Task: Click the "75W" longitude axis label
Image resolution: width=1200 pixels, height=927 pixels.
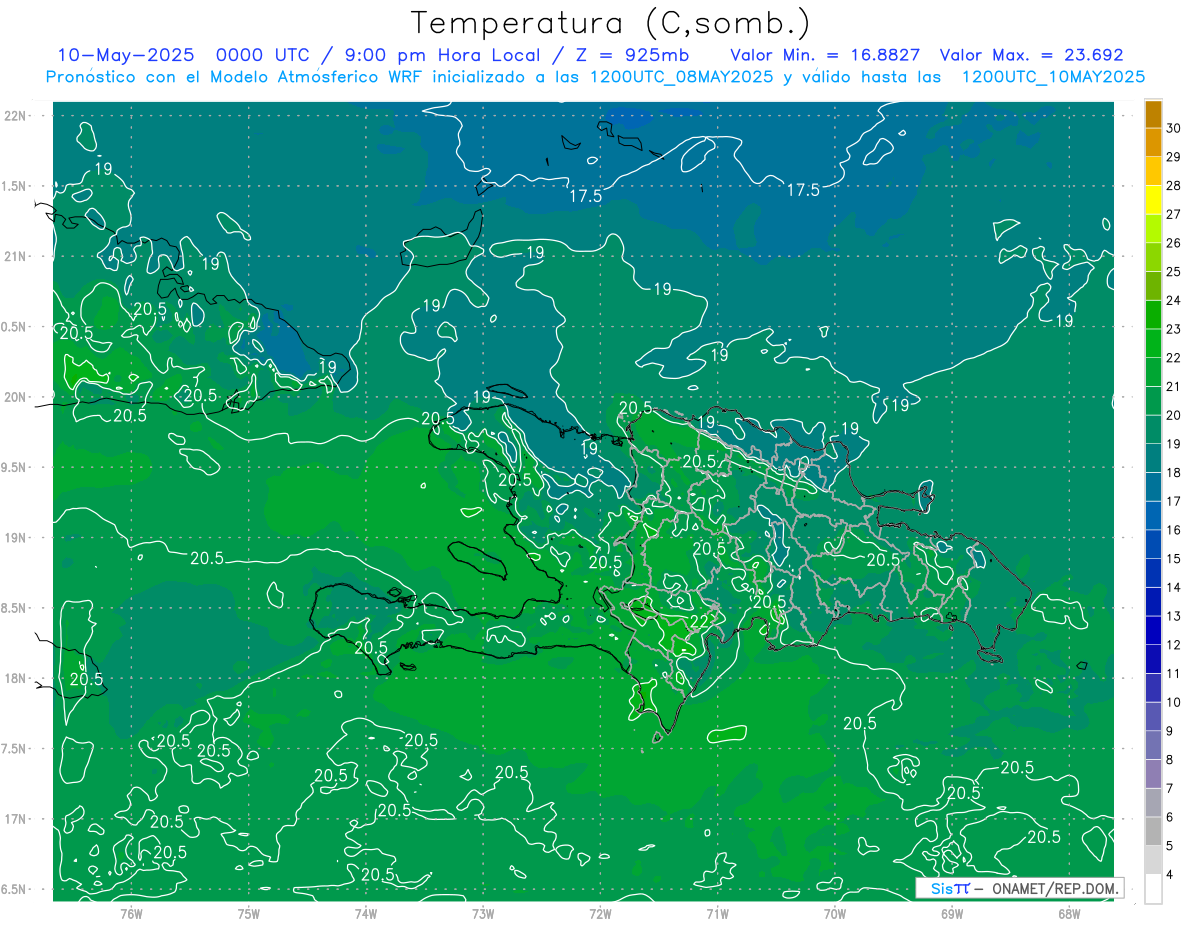Action: (x=248, y=913)
